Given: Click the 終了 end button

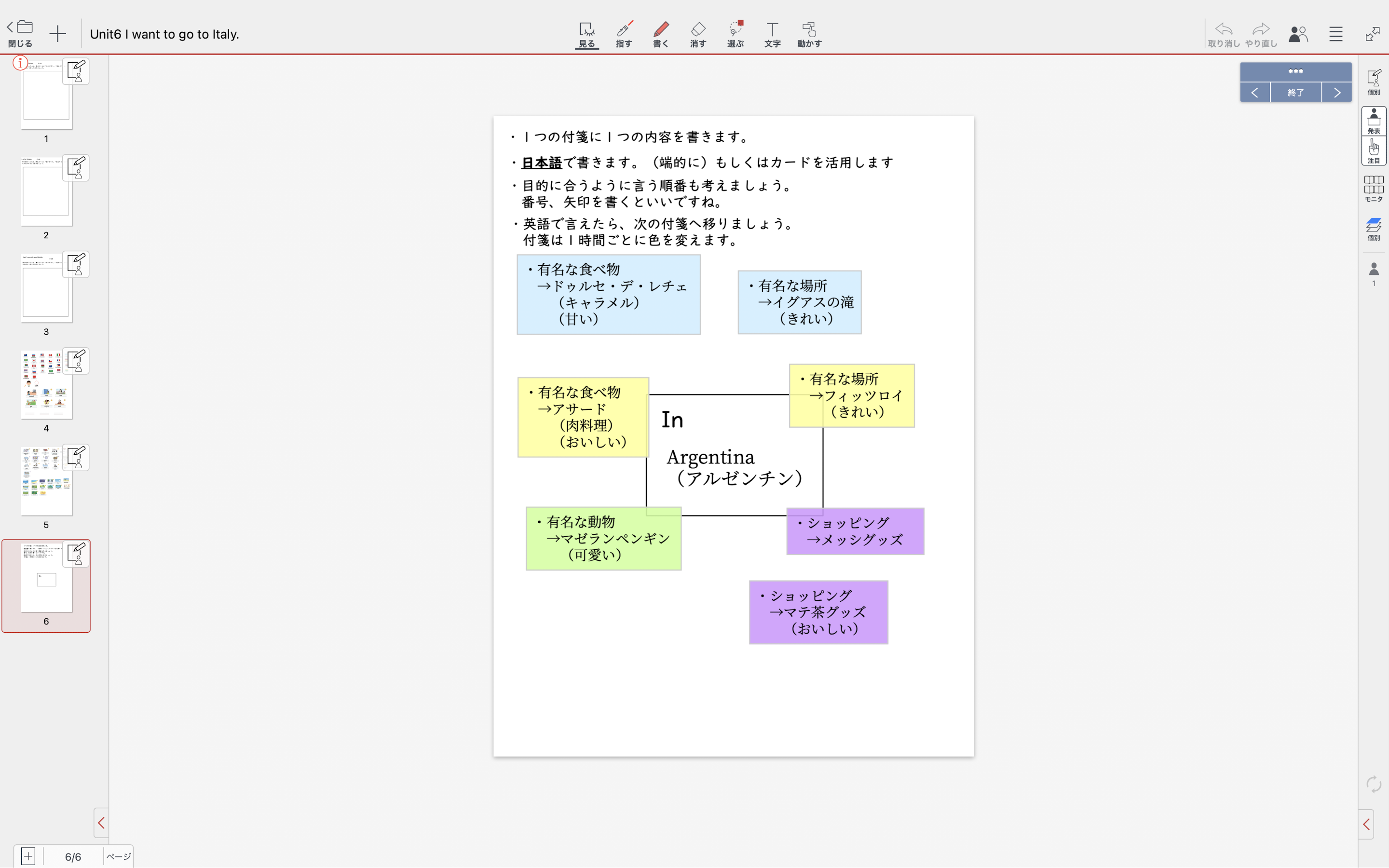Looking at the screenshot, I should (x=1295, y=93).
